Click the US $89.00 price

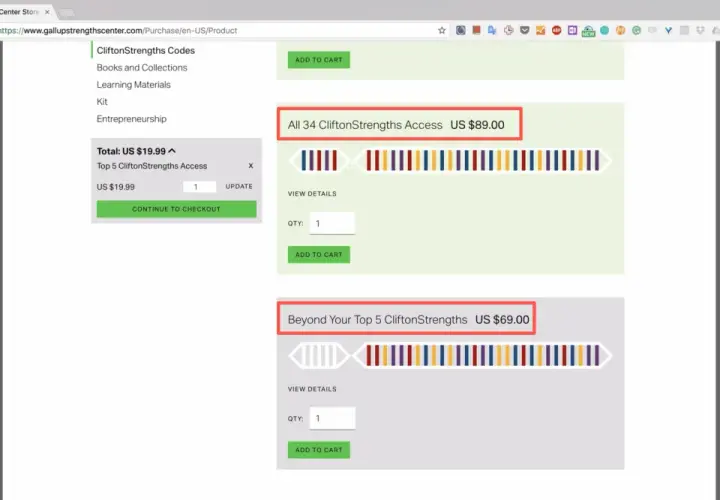[x=477, y=125]
